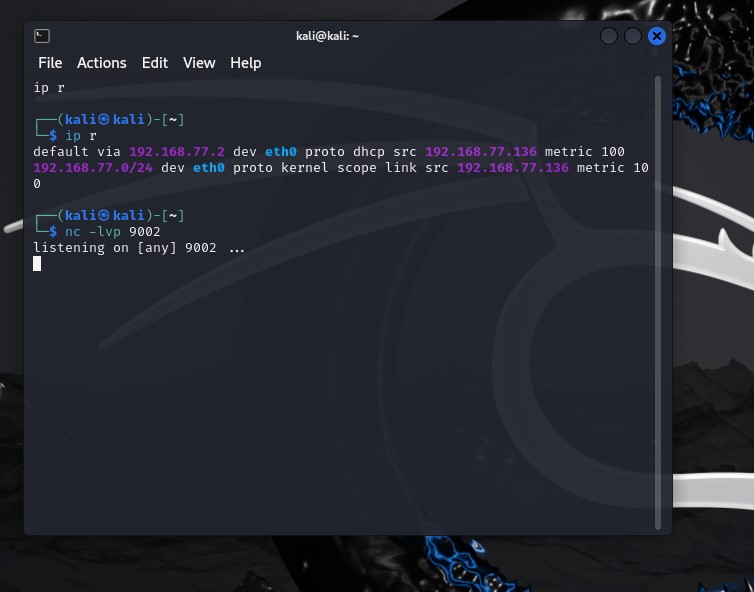Click the white cursor block in the terminal
This screenshot has height=592, width=754.
(37, 264)
